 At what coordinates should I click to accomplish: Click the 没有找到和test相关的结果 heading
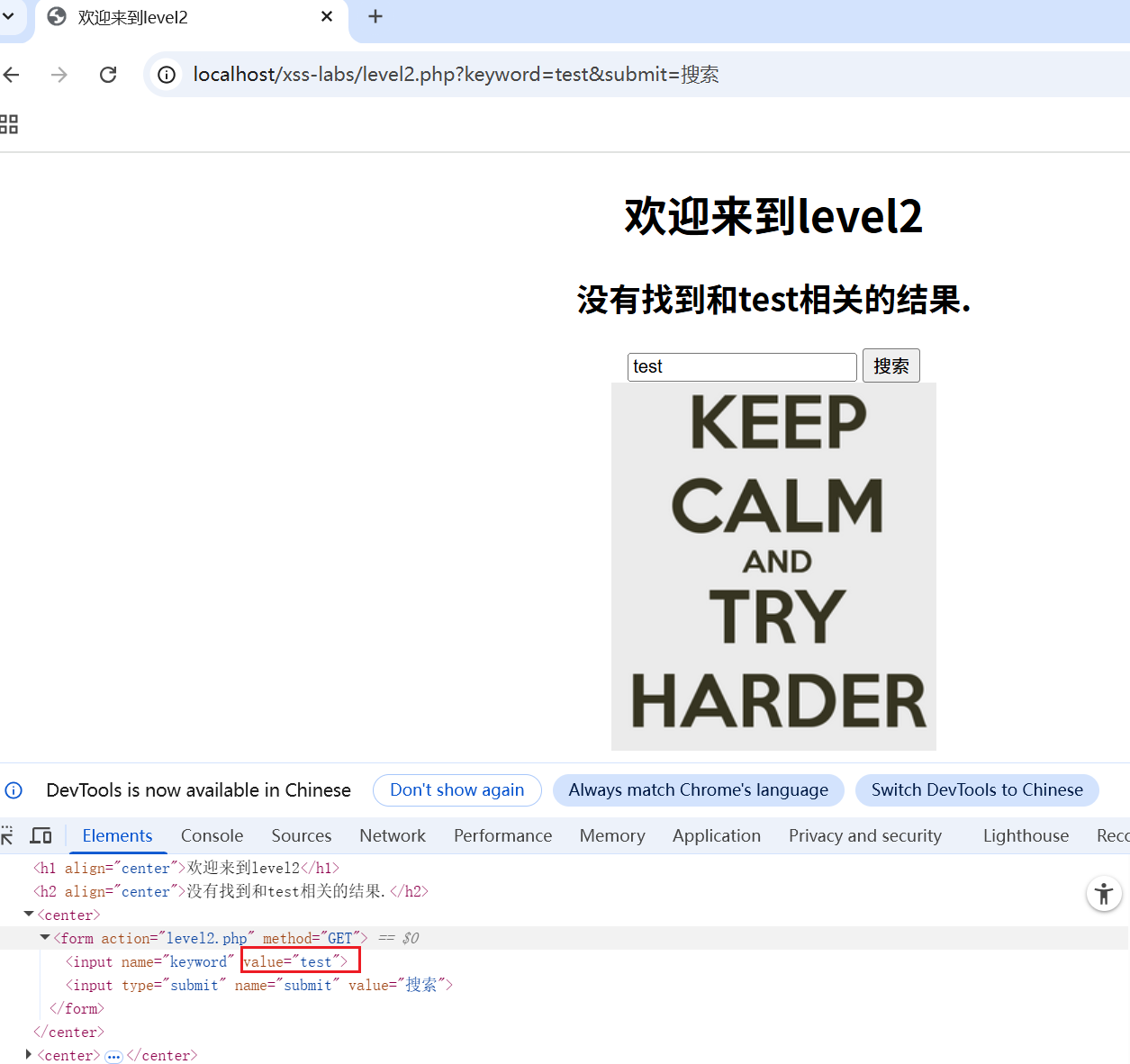point(773,300)
